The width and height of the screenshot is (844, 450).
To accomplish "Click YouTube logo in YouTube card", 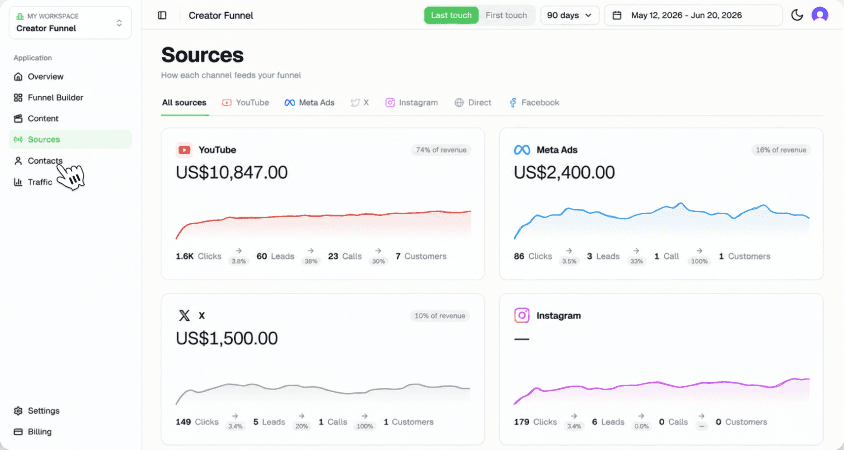I will (184, 150).
